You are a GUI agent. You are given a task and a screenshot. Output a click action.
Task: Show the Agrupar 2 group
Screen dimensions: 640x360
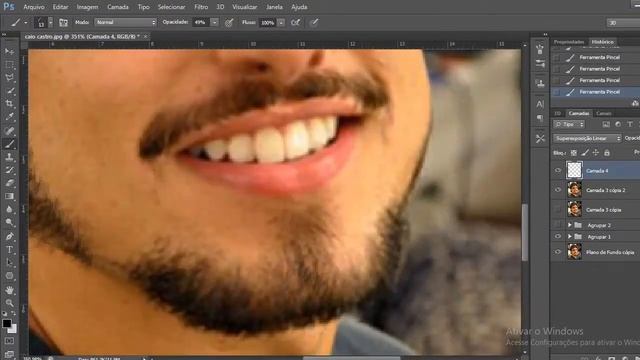[x=558, y=225]
